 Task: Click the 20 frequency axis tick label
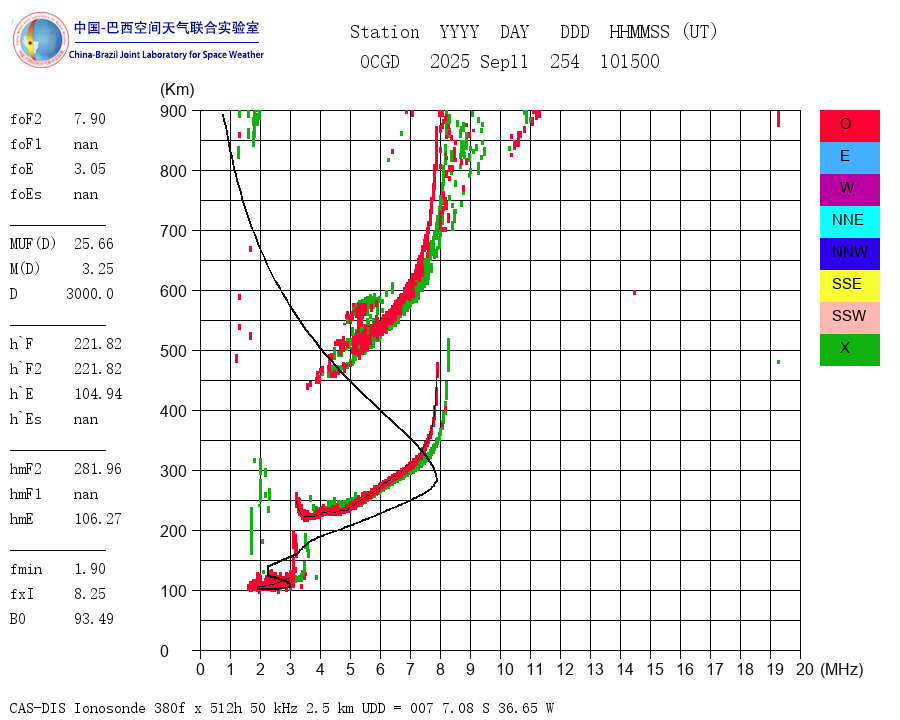(805, 669)
